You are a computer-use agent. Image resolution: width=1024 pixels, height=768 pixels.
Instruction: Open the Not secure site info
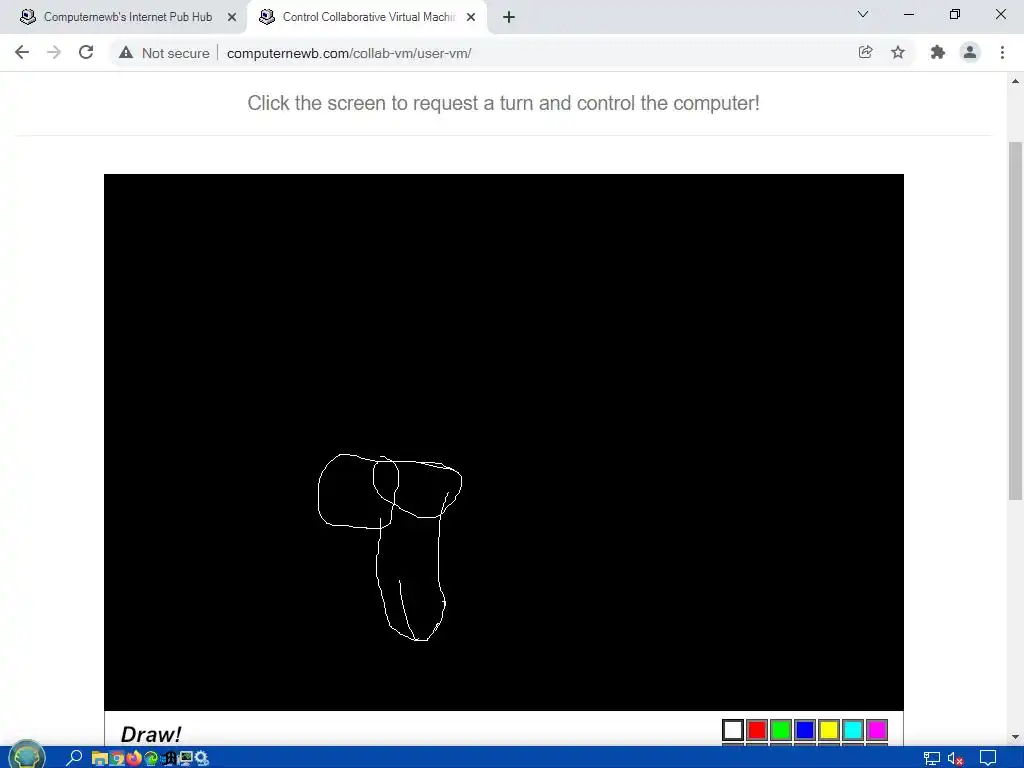point(164,53)
